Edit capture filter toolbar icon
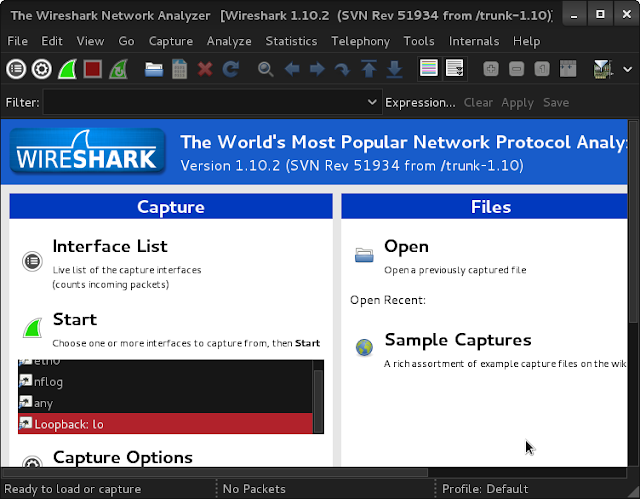The height and width of the screenshot is (499, 640). click(x=602, y=69)
